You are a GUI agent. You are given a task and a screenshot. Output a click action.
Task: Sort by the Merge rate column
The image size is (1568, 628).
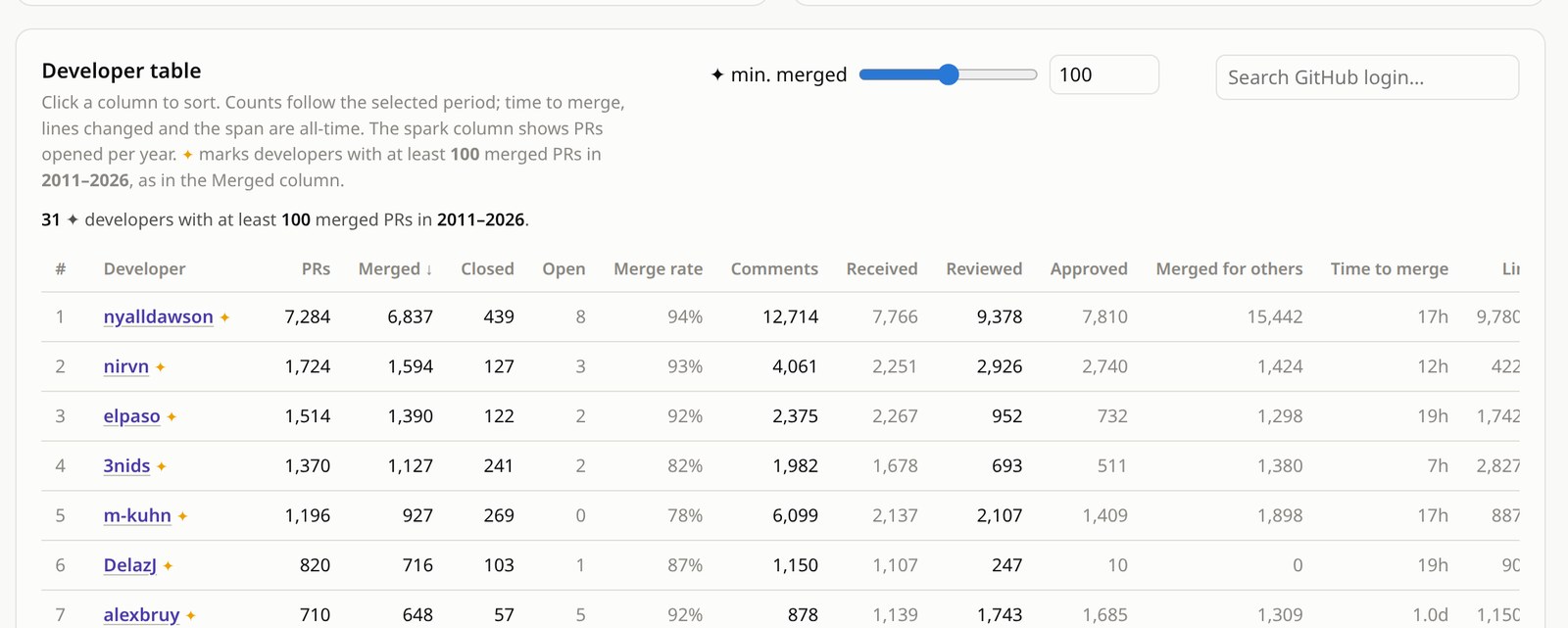tap(658, 268)
